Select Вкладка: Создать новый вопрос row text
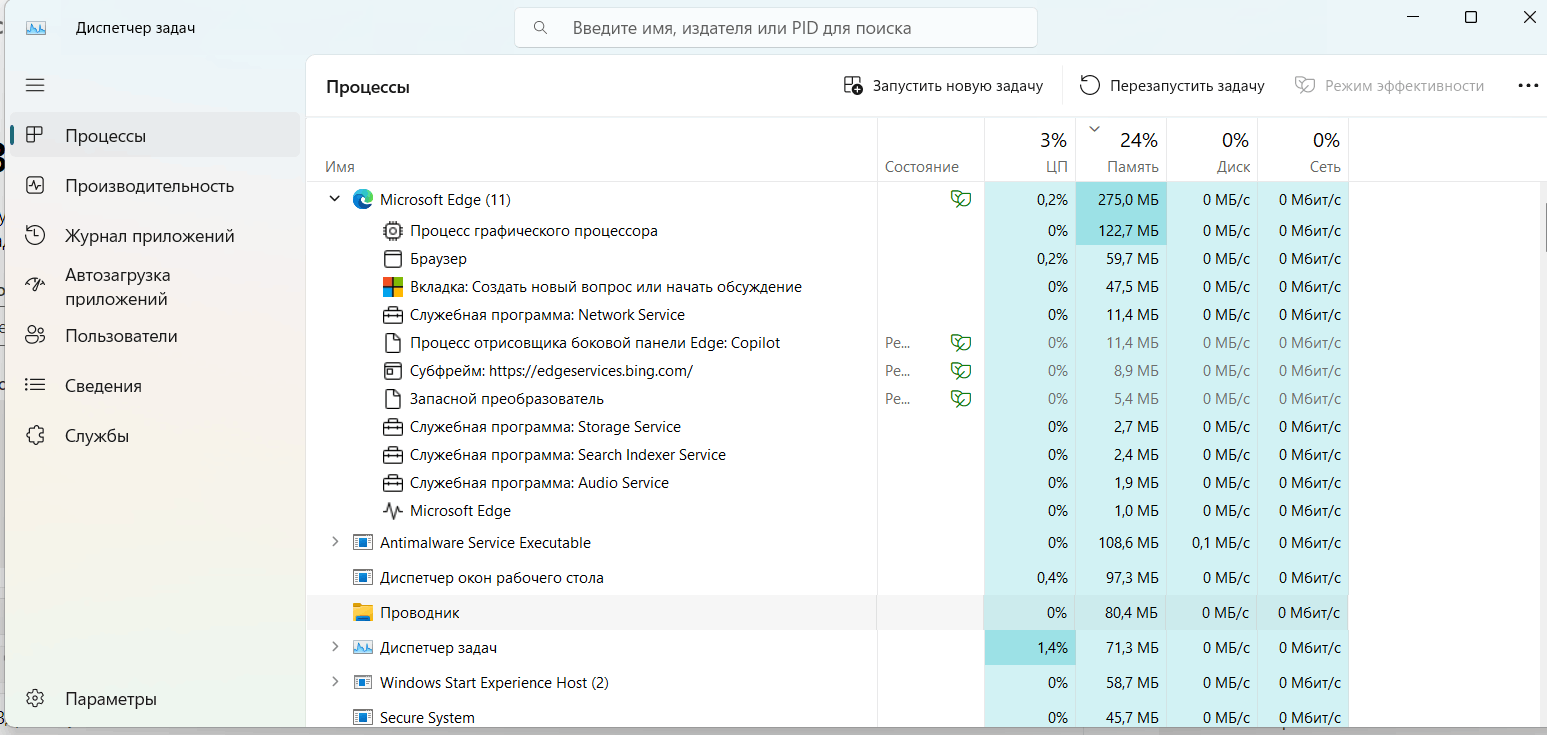 pos(606,287)
